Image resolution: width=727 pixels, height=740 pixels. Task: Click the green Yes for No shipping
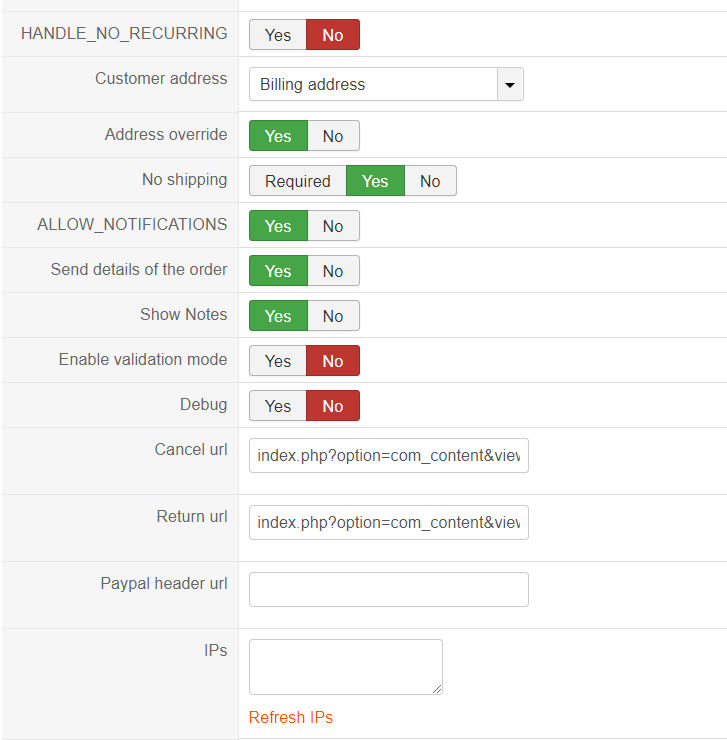pos(375,181)
